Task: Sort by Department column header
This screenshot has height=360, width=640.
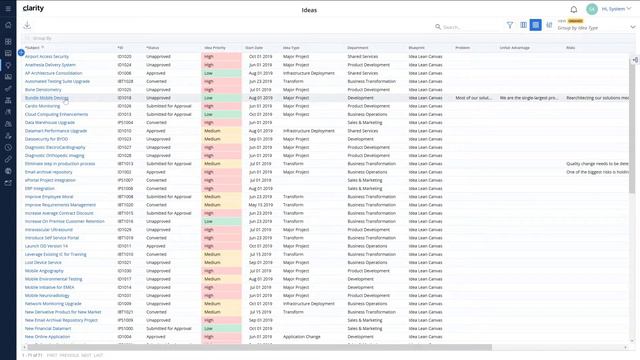Action: point(358,48)
